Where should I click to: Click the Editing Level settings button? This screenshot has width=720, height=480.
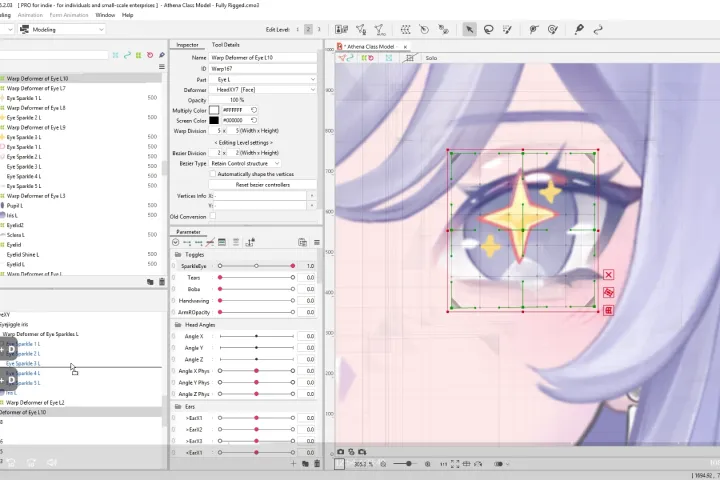coord(244,143)
